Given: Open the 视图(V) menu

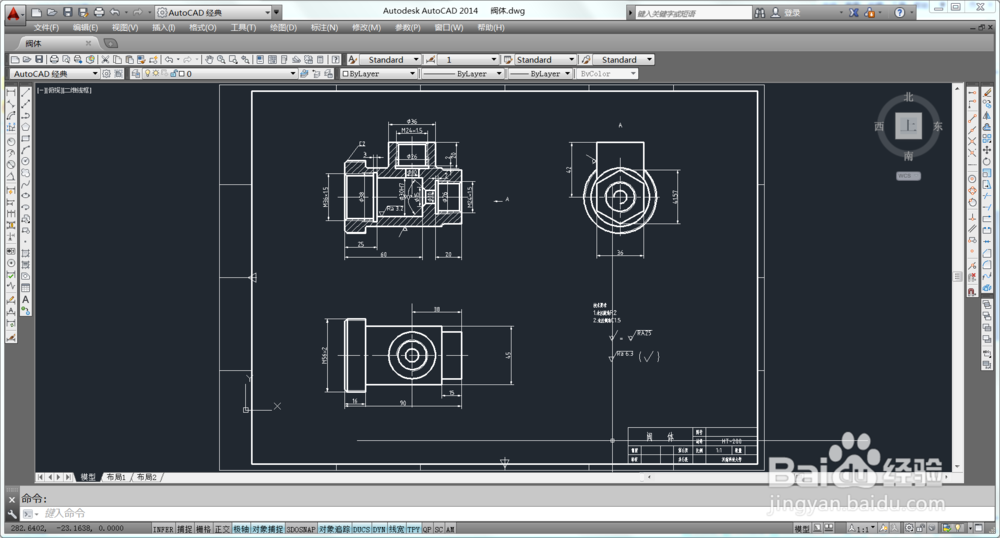Looking at the screenshot, I should 125,27.
